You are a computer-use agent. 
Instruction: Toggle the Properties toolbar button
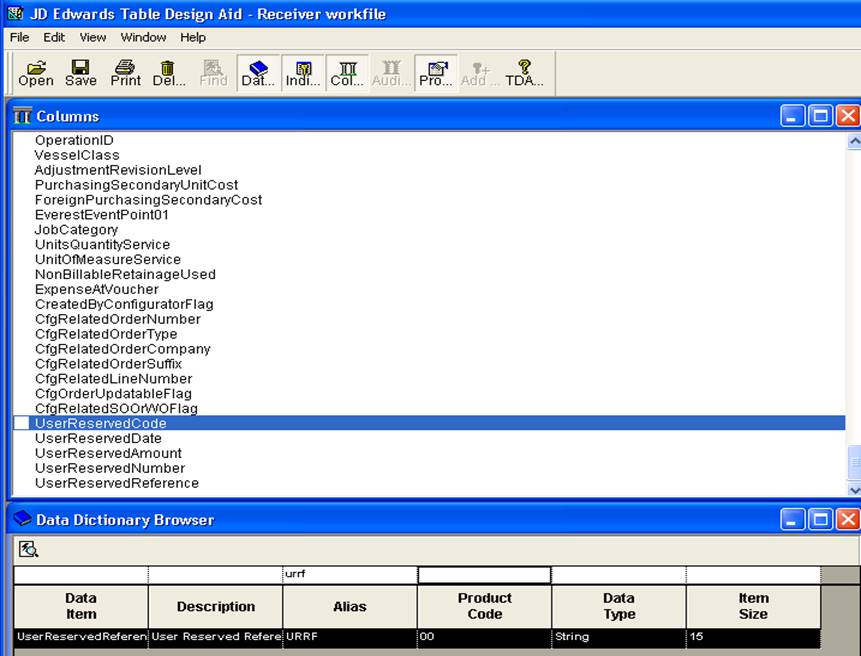(x=436, y=73)
